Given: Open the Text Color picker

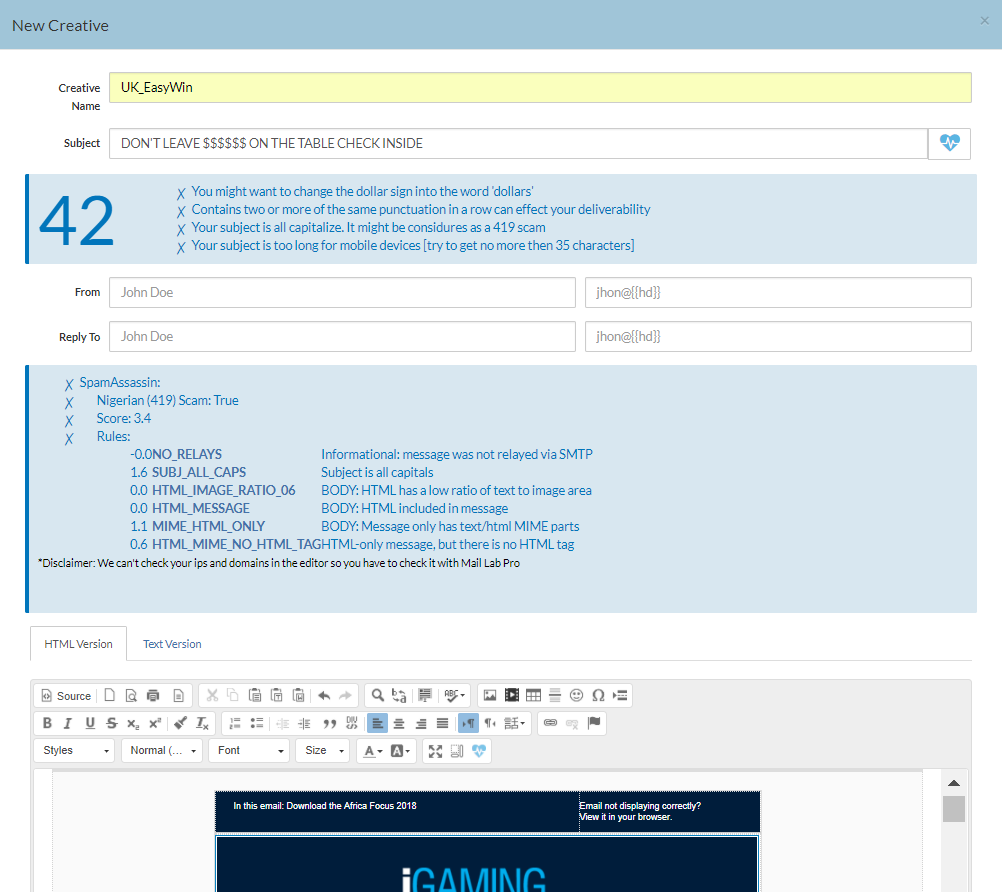Looking at the screenshot, I should click(373, 751).
